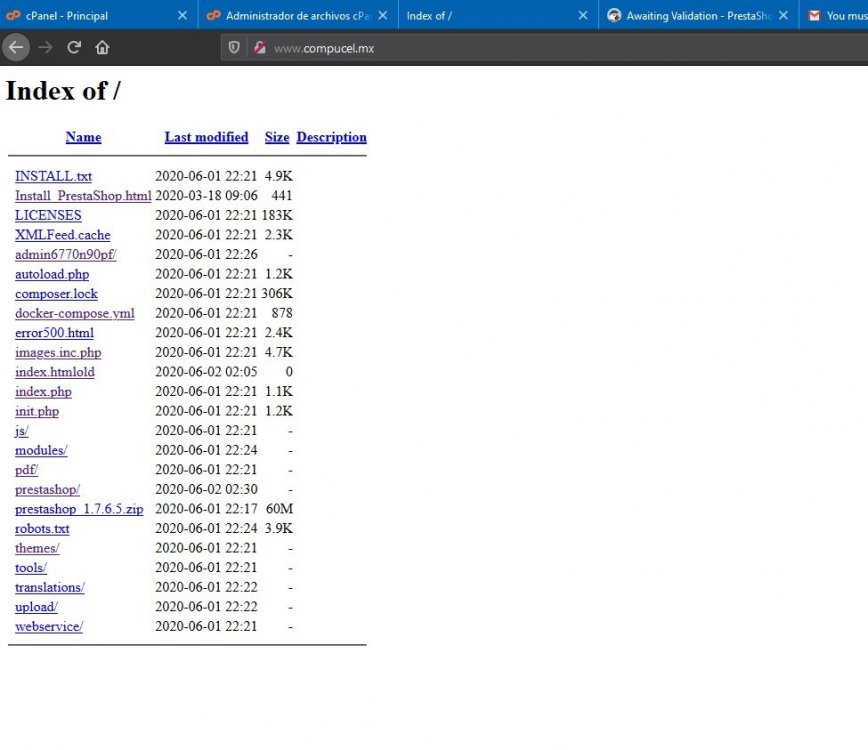Viewport: 868px width, 750px height.
Task: Click the 306K size of composer.lock
Action: coord(277,293)
